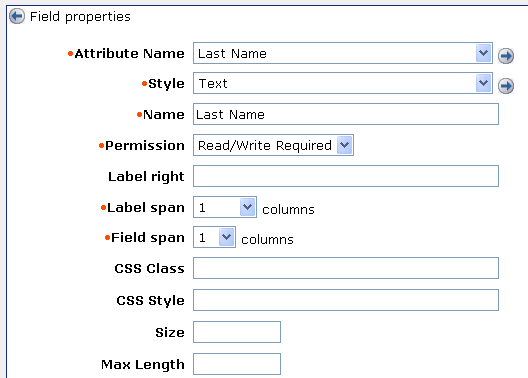This screenshot has height=378, width=528.
Task: Click the CSS Style label
Action: click(151, 301)
